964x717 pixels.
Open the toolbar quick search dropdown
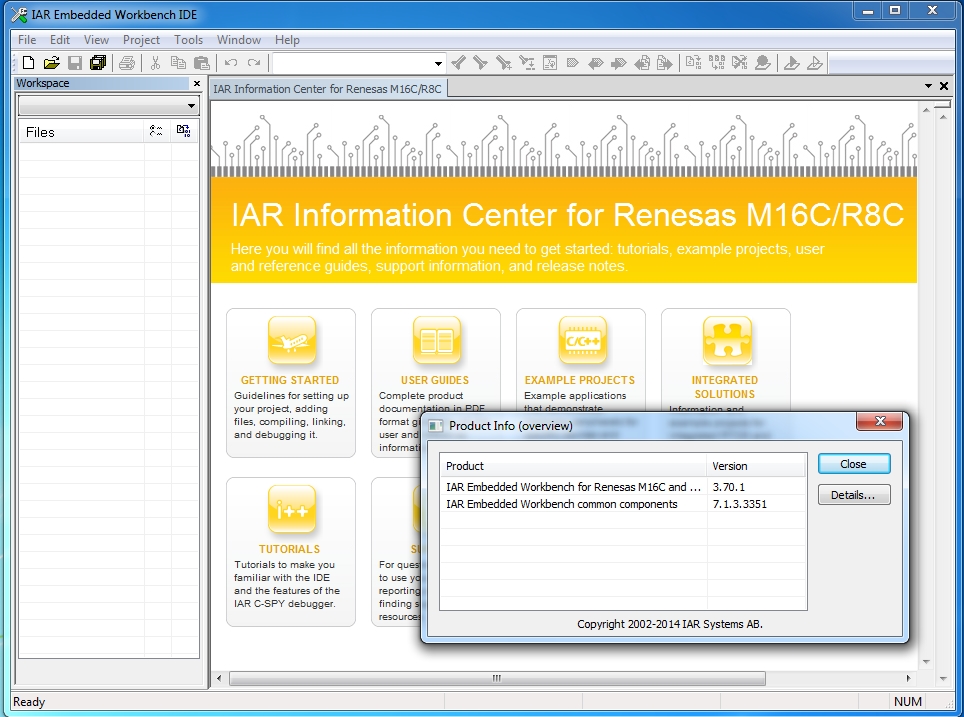point(438,63)
